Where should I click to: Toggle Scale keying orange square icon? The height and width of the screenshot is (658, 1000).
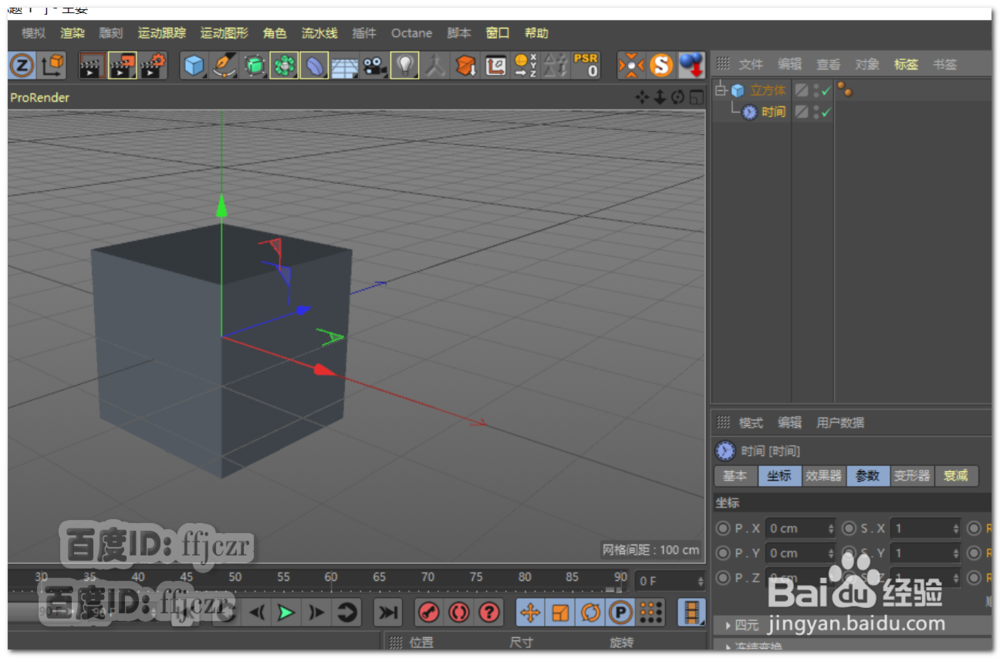click(x=560, y=613)
